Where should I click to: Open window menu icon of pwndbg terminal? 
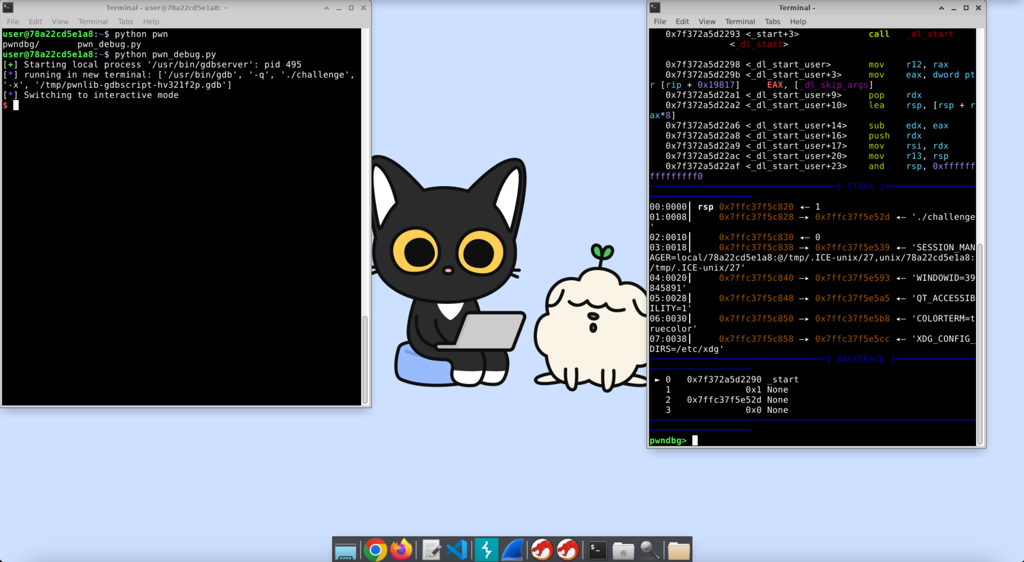pos(655,8)
